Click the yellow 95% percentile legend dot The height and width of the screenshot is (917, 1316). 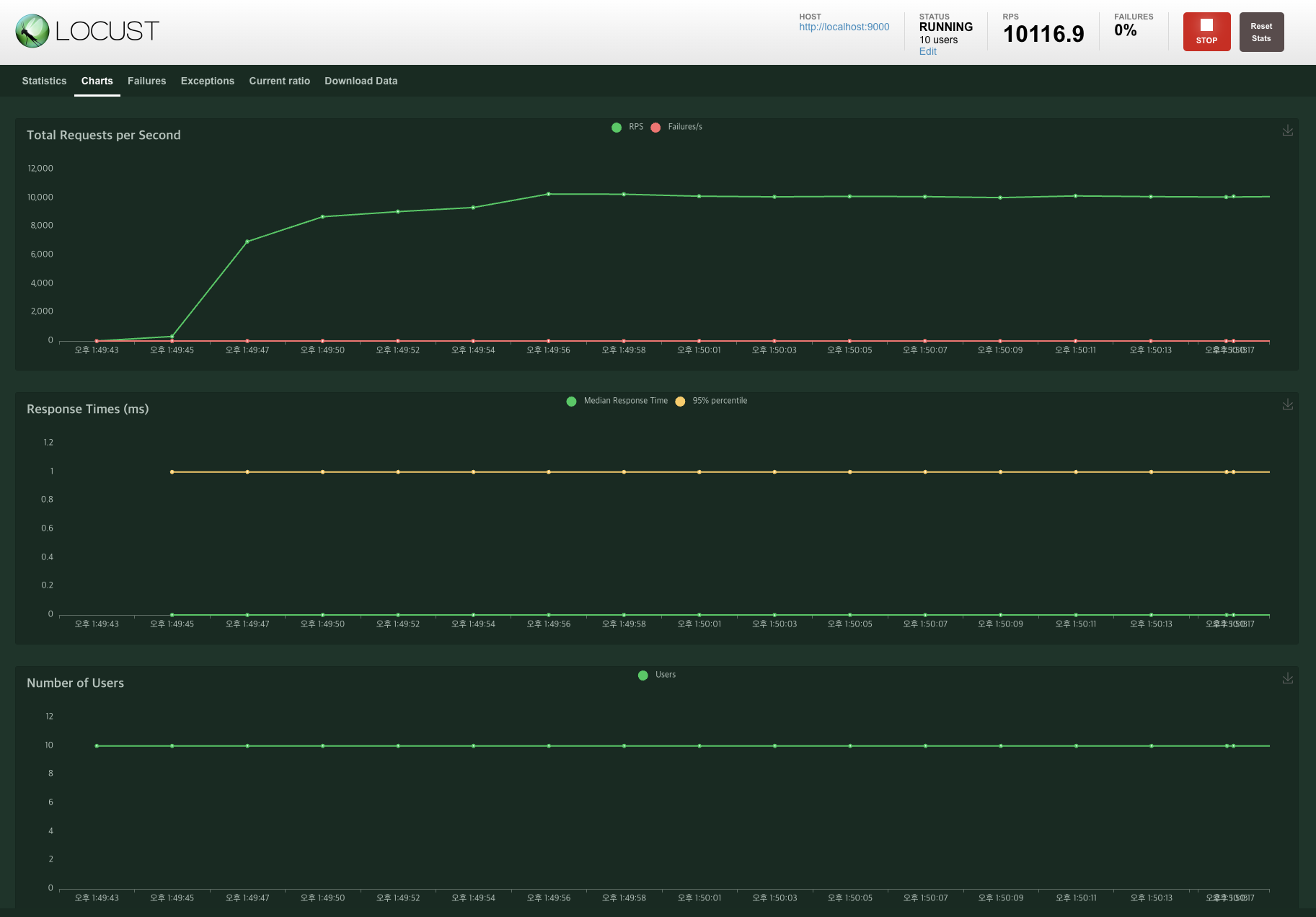point(681,401)
